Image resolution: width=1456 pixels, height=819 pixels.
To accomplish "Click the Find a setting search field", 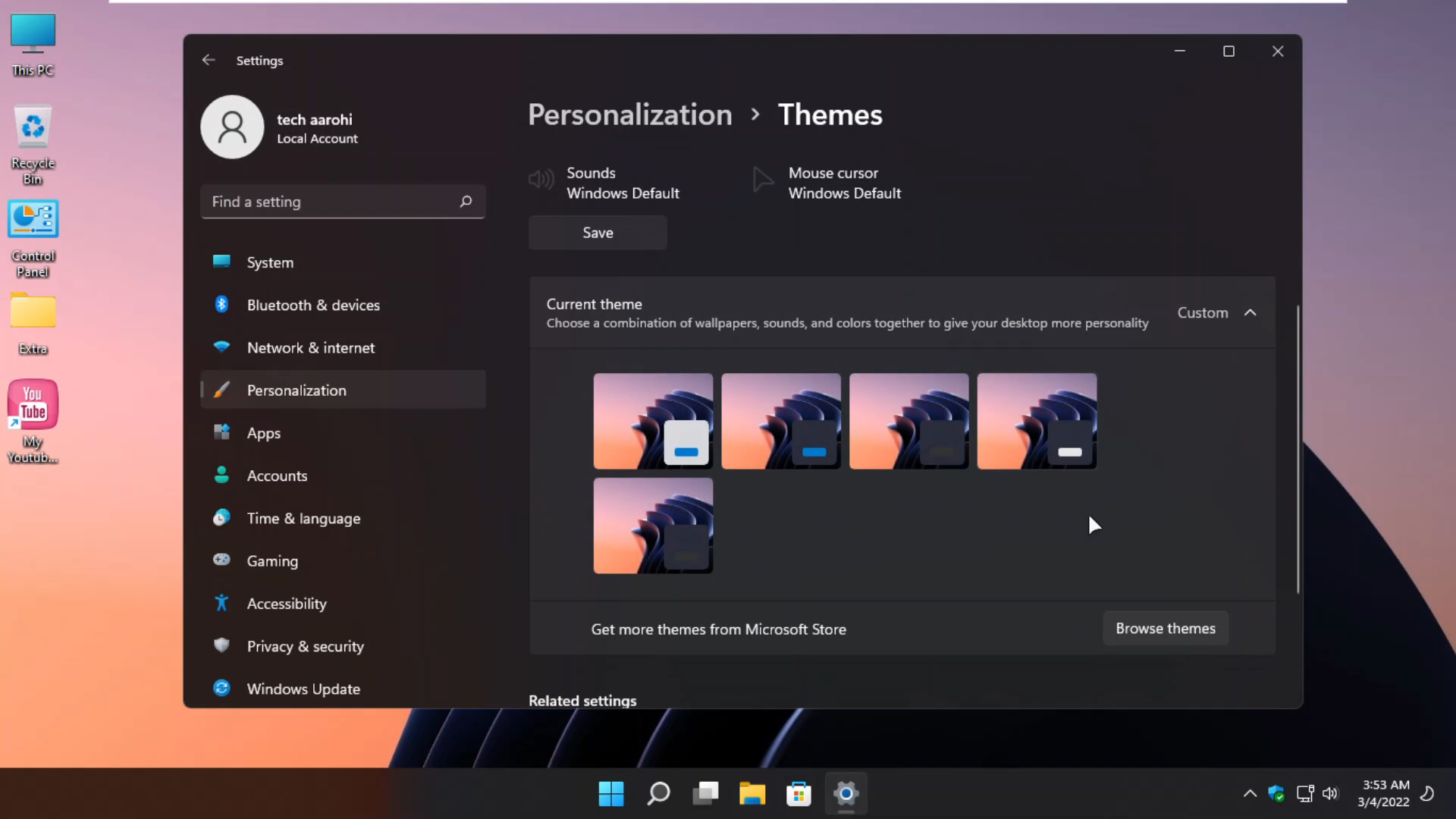I will 343,201.
